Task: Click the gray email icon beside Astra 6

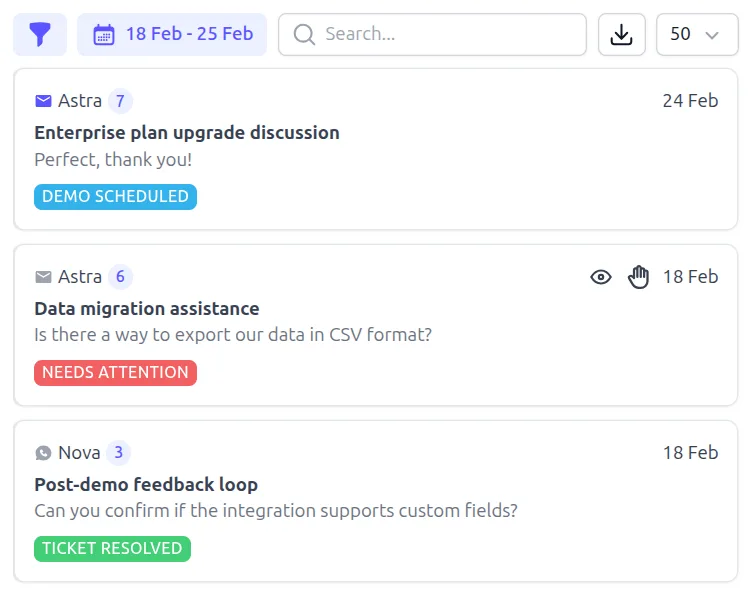Action: (x=43, y=277)
